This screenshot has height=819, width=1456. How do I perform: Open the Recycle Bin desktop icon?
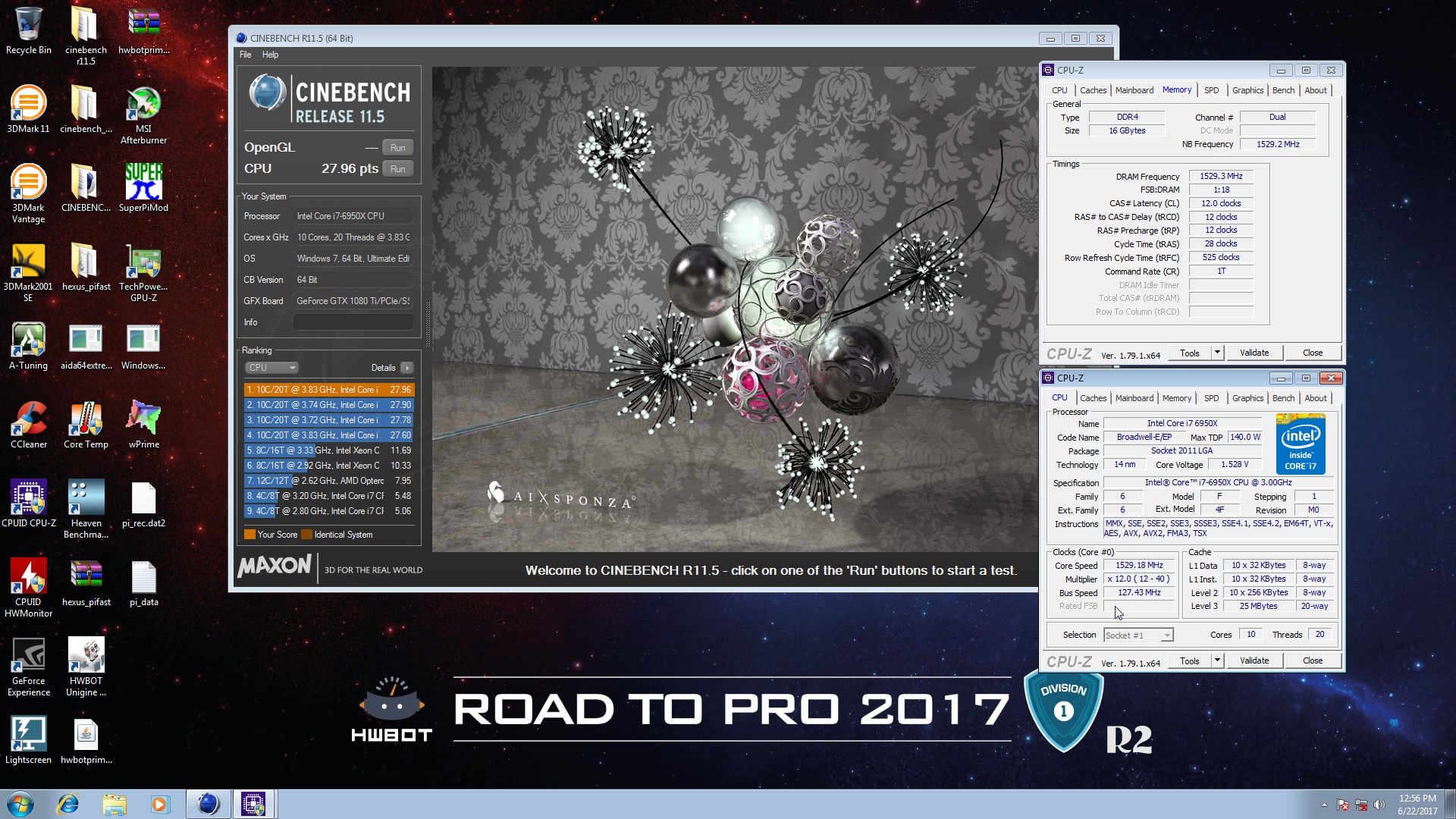(x=28, y=30)
